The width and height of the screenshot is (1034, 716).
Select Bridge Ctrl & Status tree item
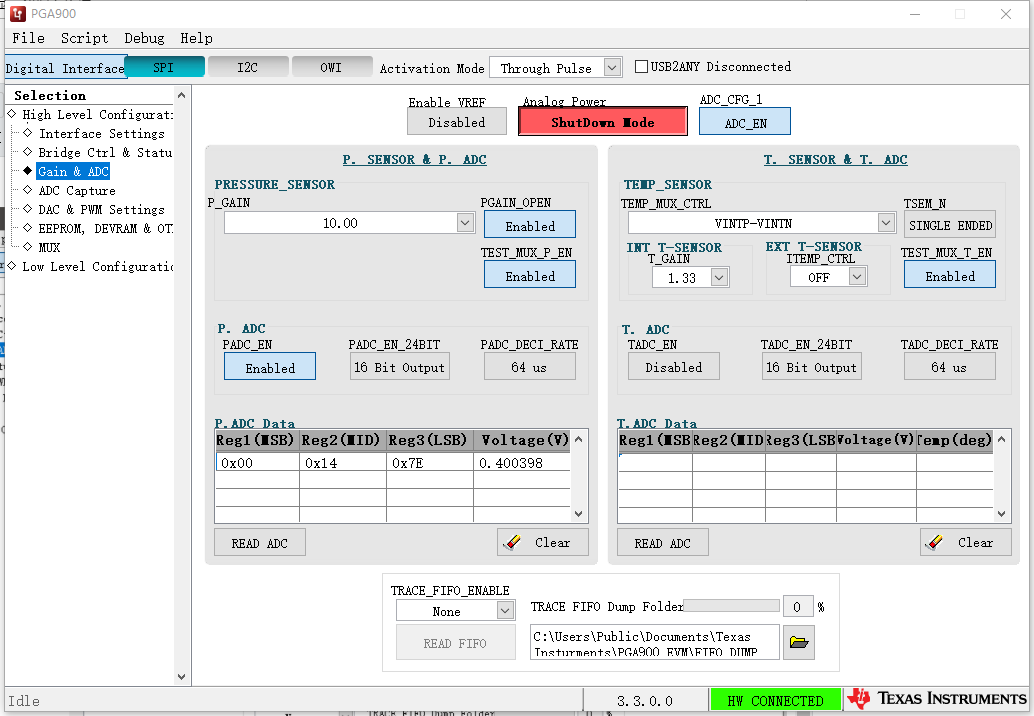click(105, 152)
